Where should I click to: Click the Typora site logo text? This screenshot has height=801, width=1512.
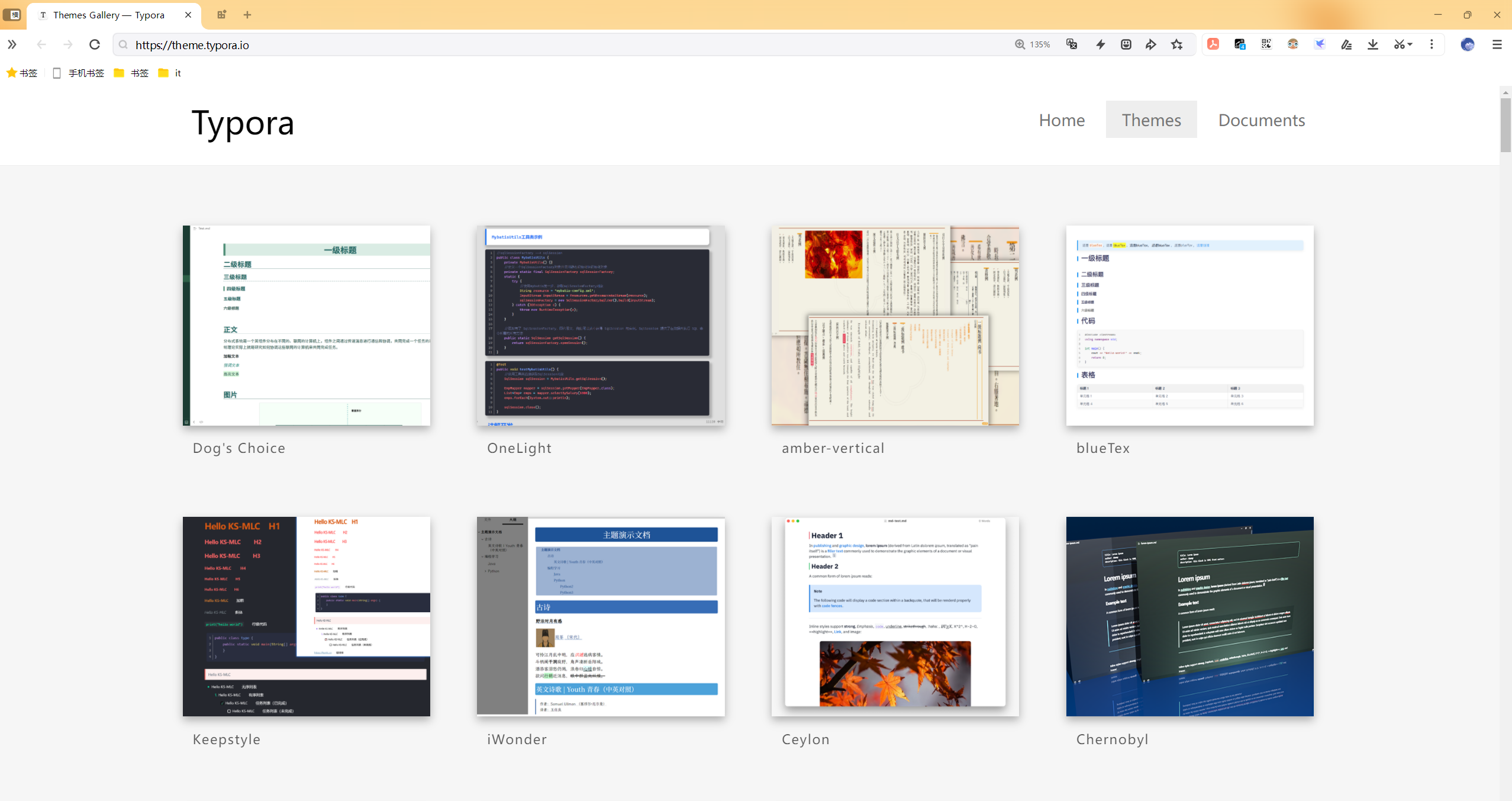243,123
